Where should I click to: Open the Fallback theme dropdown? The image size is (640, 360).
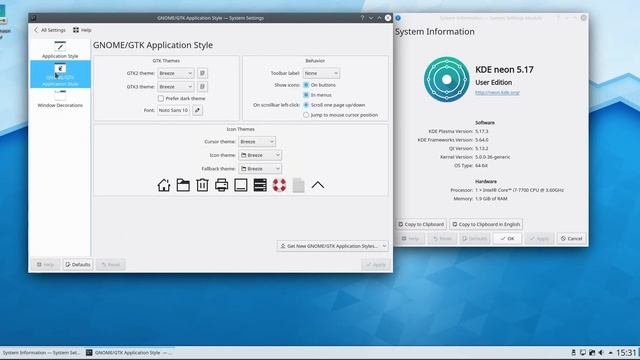[x=260, y=169]
